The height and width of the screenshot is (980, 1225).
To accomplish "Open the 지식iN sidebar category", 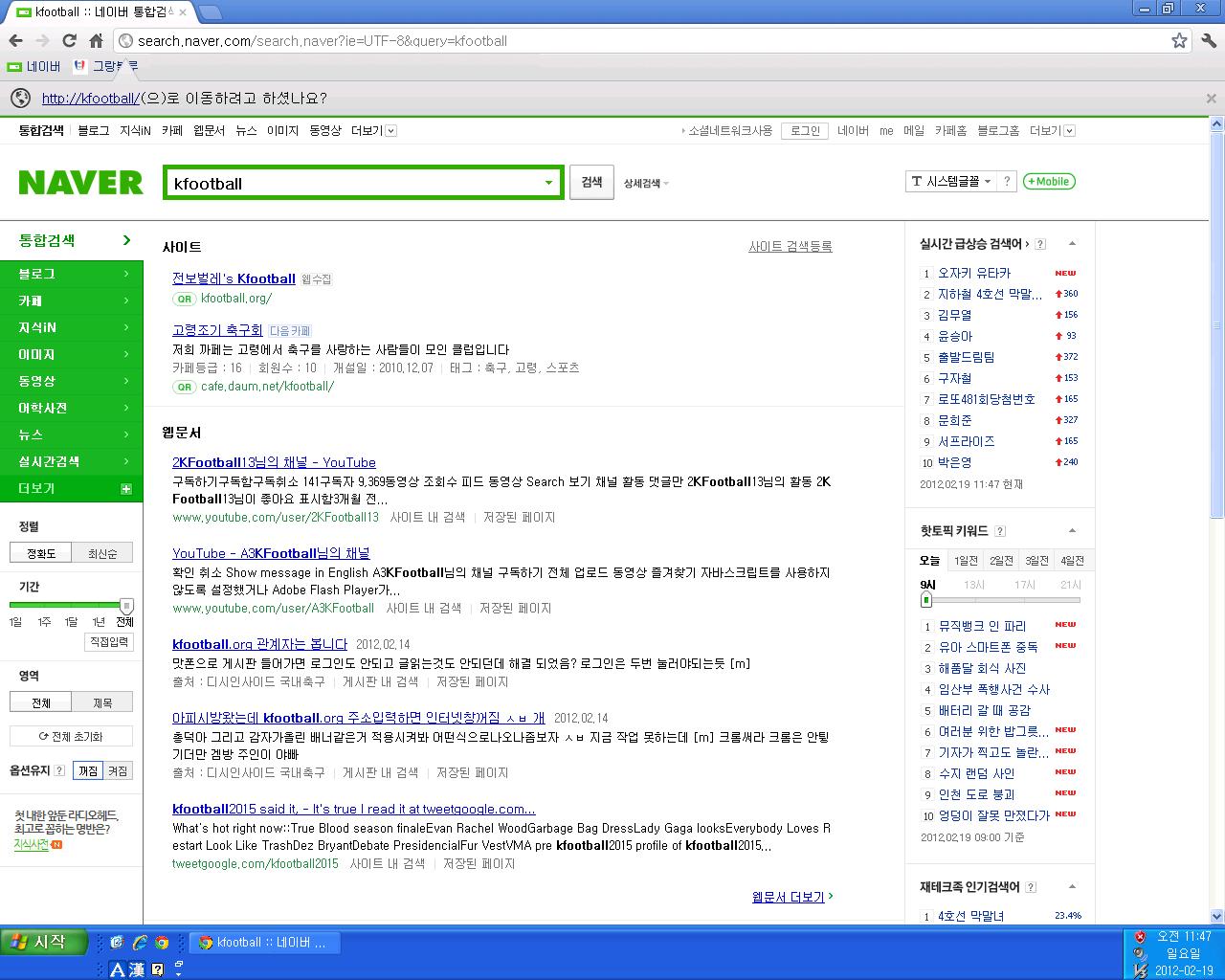I will tap(72, 327).
